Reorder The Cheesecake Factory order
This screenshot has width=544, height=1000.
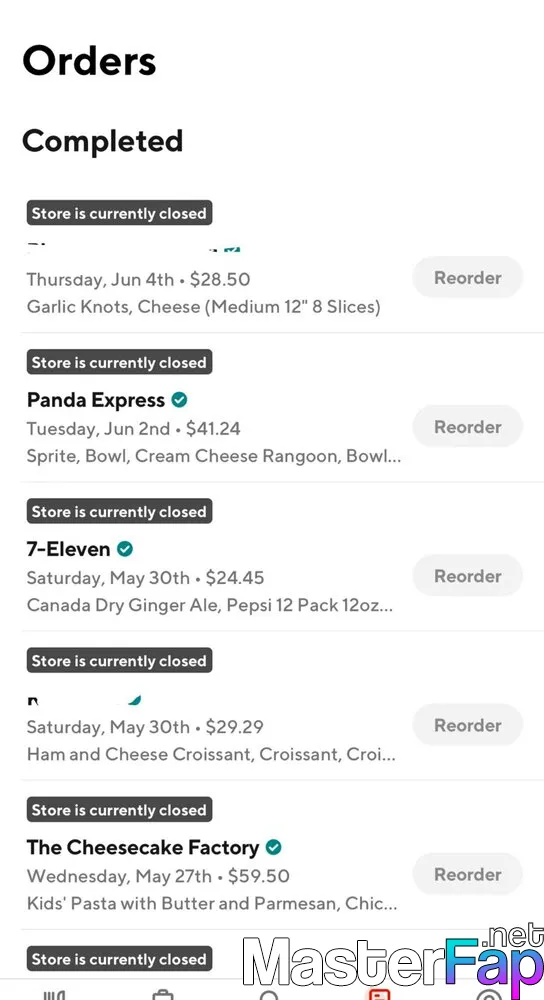(x=467, y=874)
